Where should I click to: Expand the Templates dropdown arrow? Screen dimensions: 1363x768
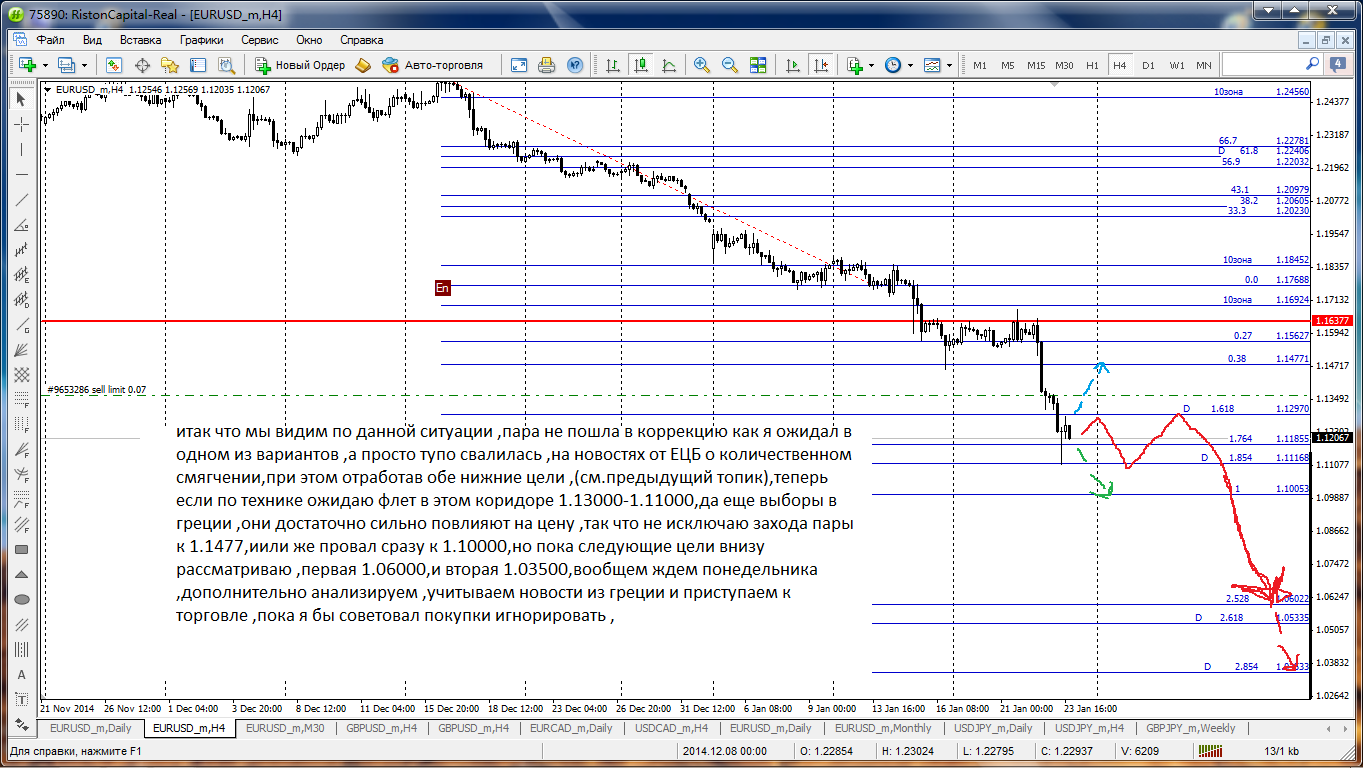coord(950,65)
